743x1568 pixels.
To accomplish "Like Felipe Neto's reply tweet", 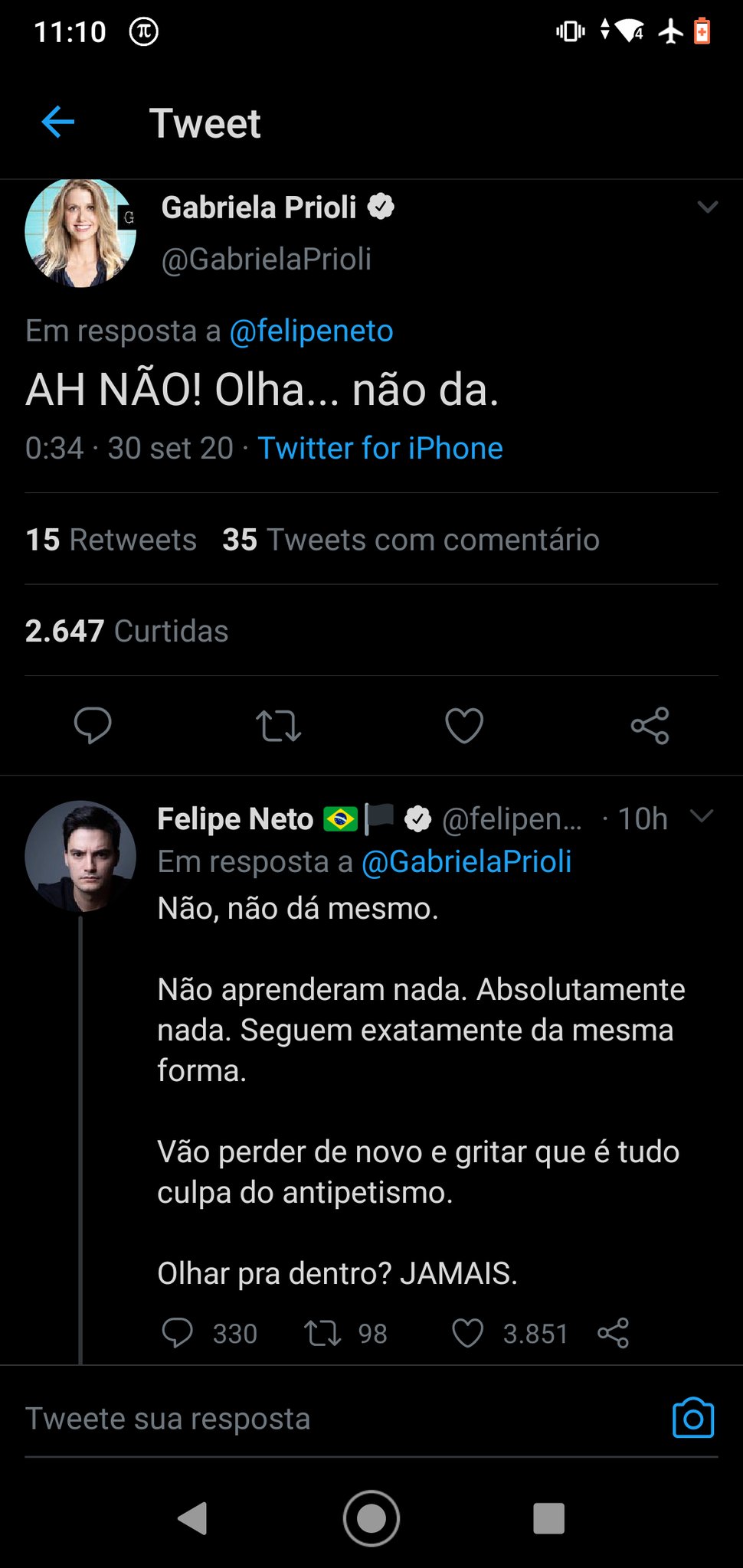I will (467, 1333).
